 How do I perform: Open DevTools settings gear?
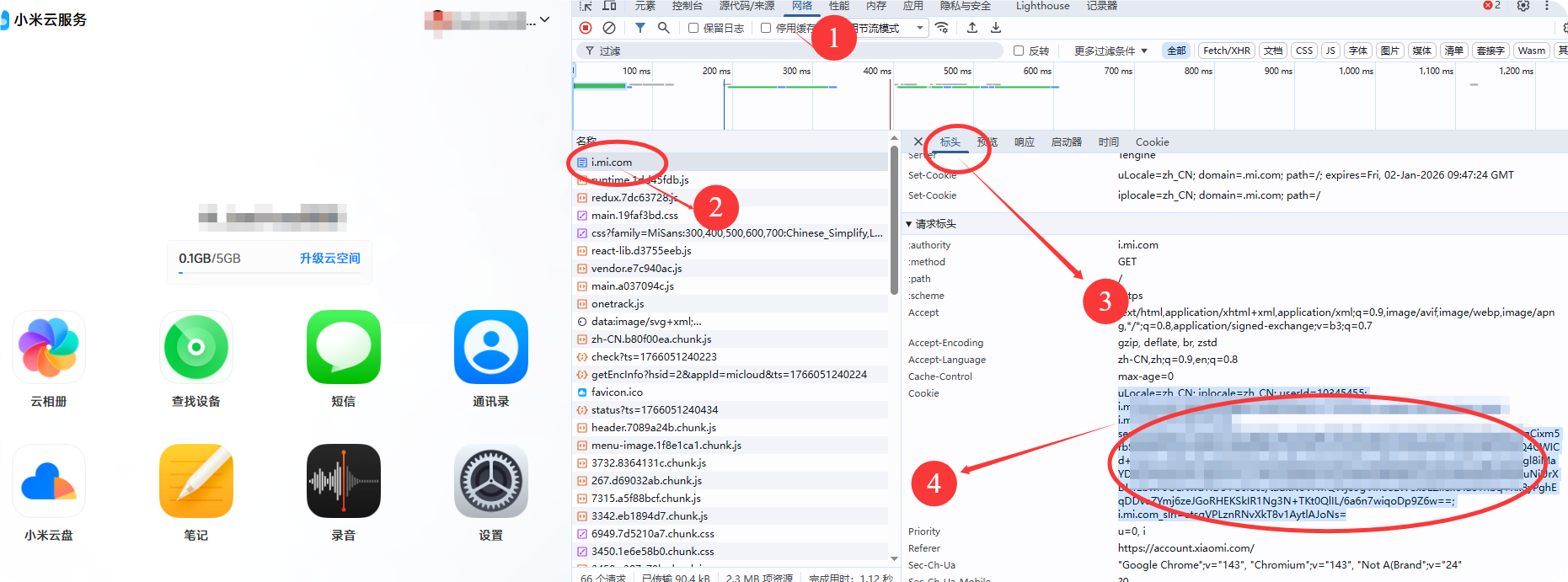pyautogui.click(x=1523, y=6)
